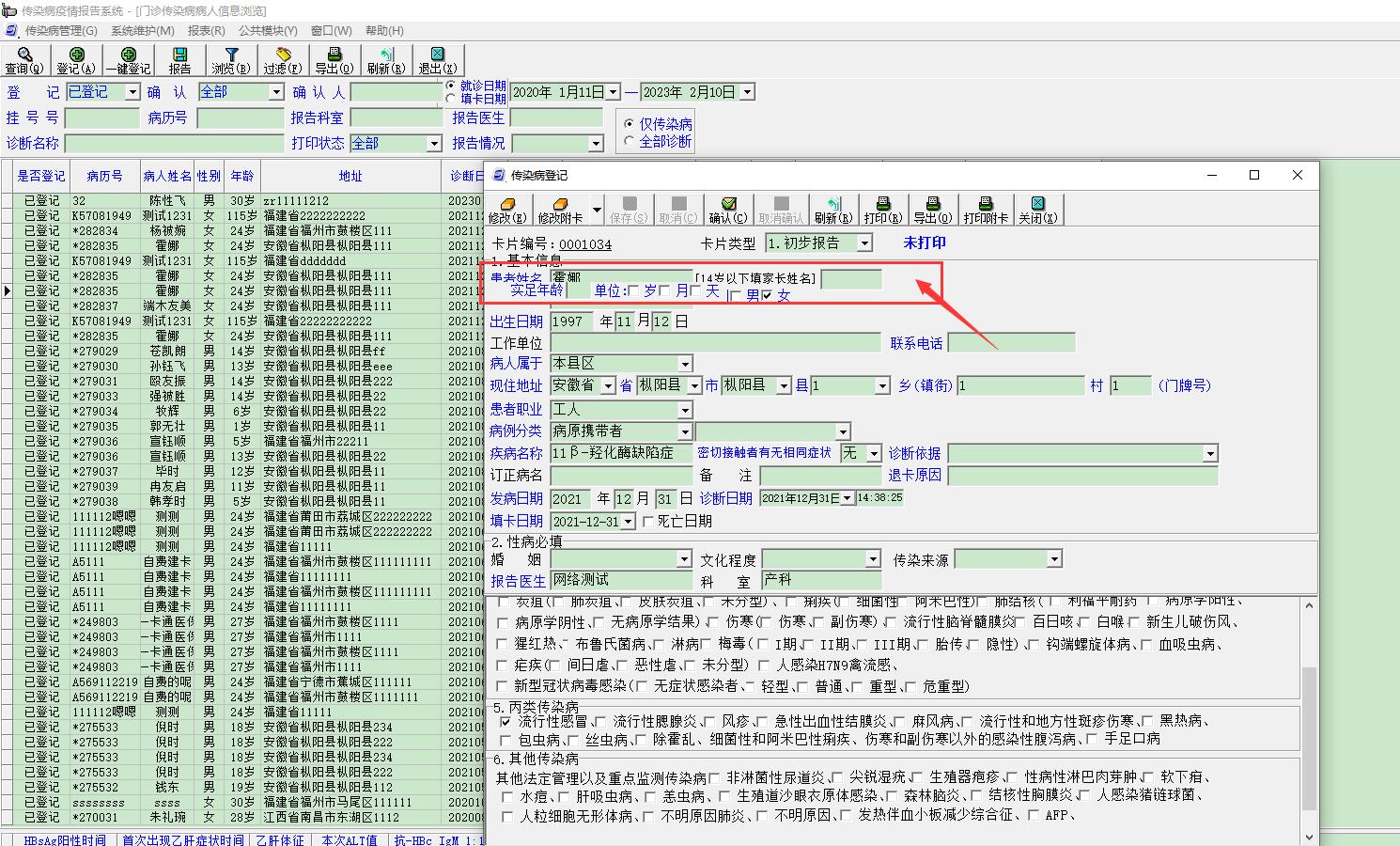Screen dimensions: 1400x846
Task: Open the 打印状态 dropdown
Action: click(x=434, y=144)
